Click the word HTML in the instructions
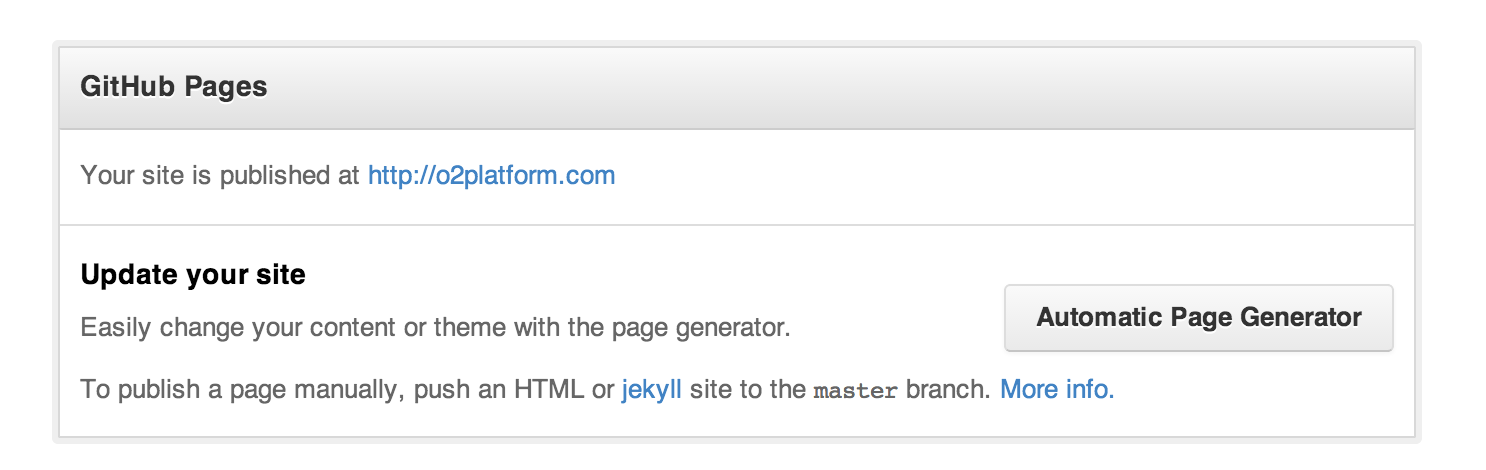This screenshot has height=470, width=1486. coord(549,389)
